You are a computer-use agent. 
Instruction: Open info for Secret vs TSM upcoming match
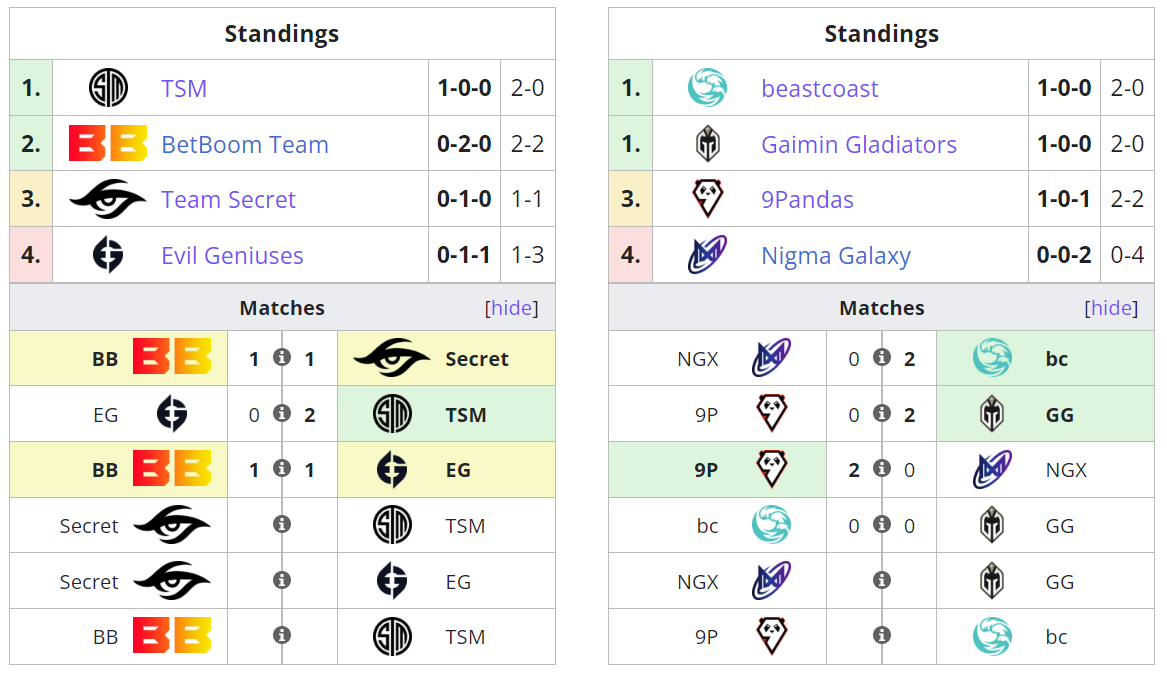tap(282, 524)
